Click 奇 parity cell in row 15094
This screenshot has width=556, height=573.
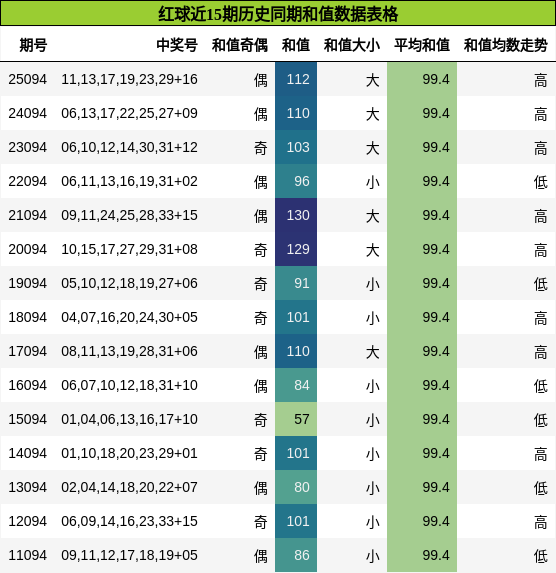pos(261,420)
